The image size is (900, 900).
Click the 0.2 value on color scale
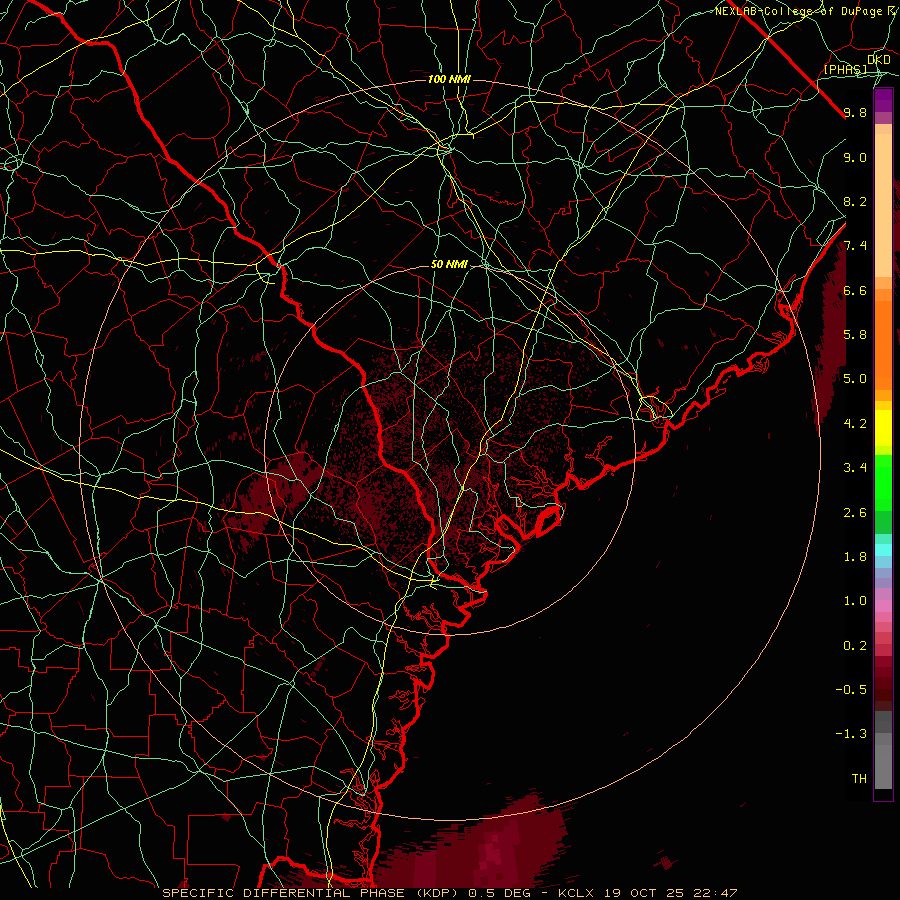click(855, 646)
